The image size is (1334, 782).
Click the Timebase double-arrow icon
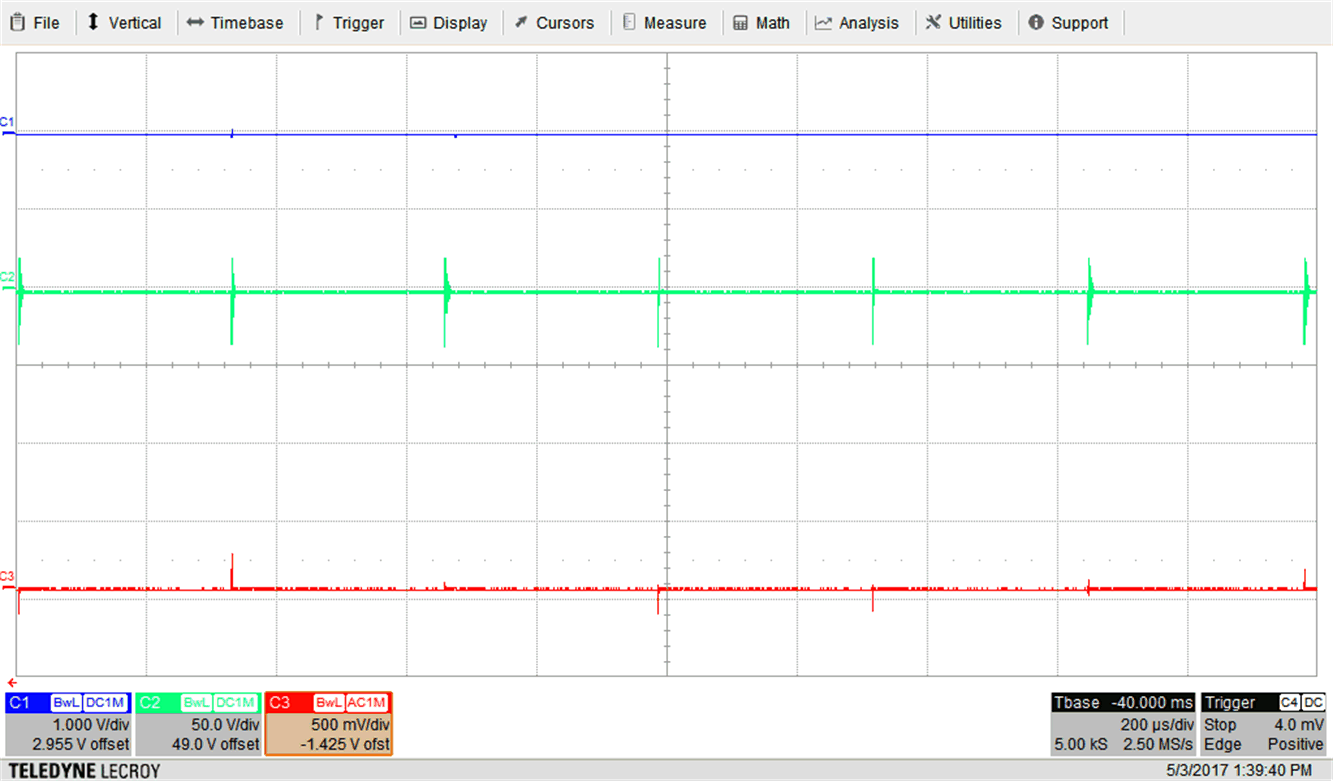tap(196, 23)
